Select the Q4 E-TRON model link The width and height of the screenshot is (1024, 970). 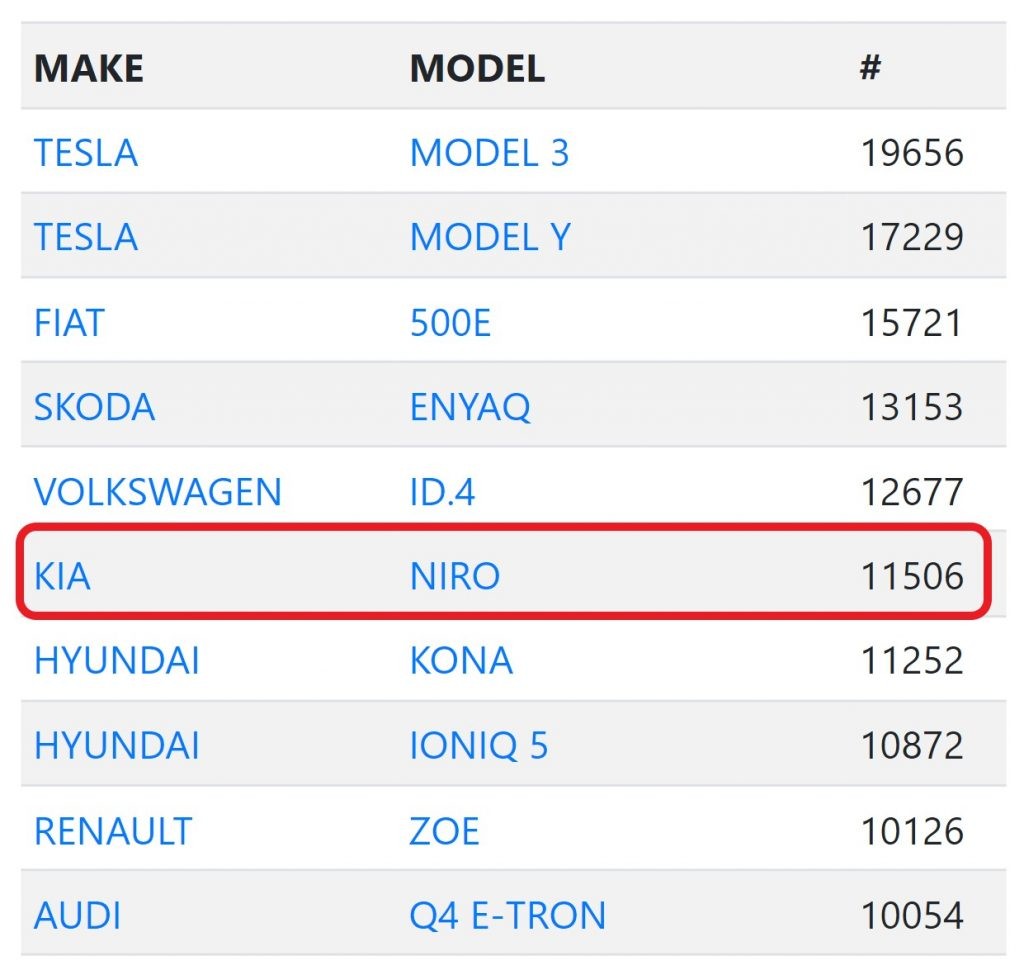click(507, 915)
